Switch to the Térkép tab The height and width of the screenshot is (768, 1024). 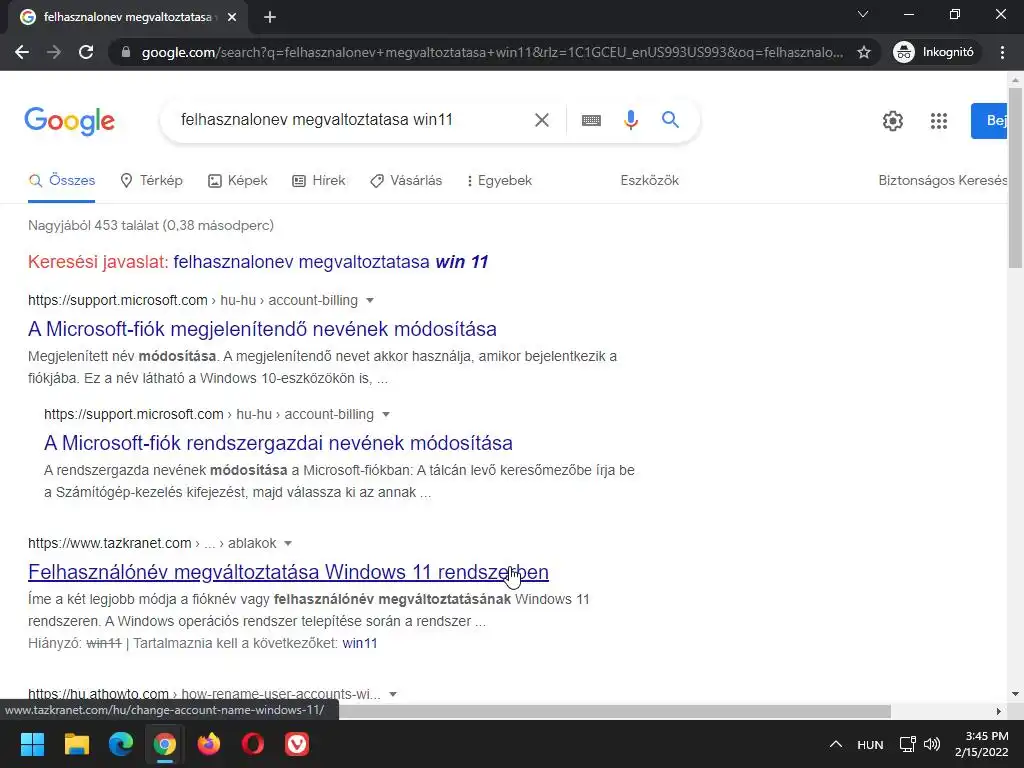(152, 181)
